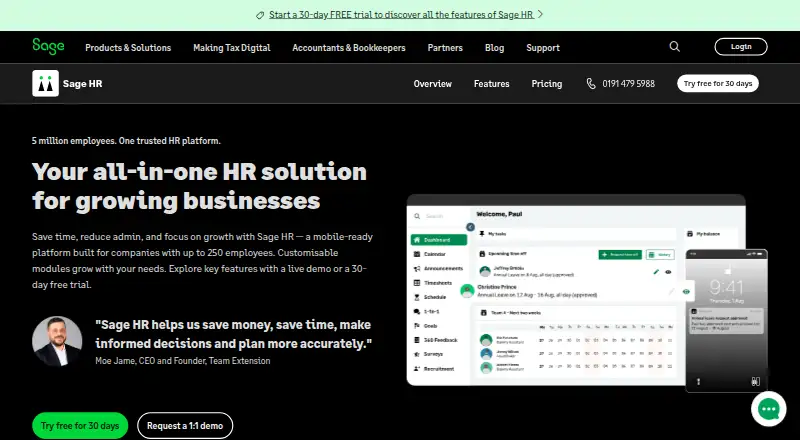Click the Calendar icon in the preview sidebar
800x440 pixels.
417,254
